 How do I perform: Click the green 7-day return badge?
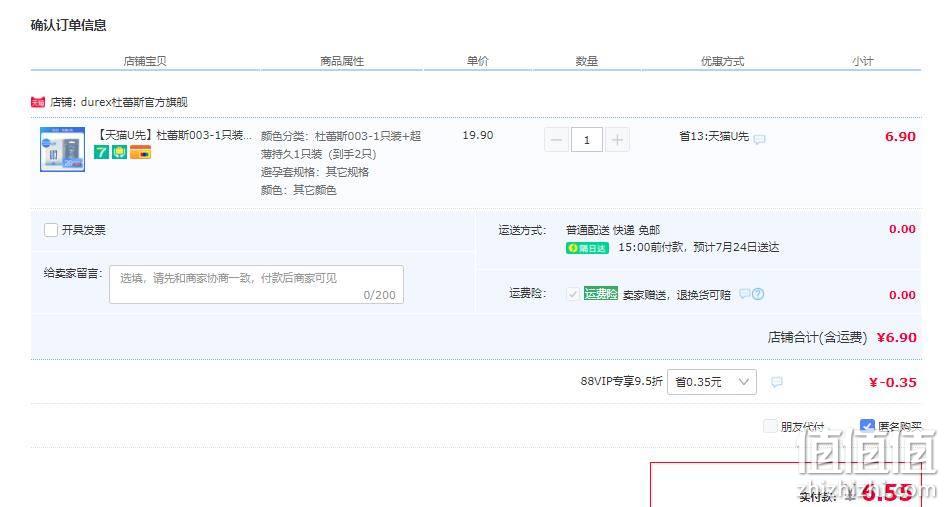pyautogui.click(x=101, y=152)
